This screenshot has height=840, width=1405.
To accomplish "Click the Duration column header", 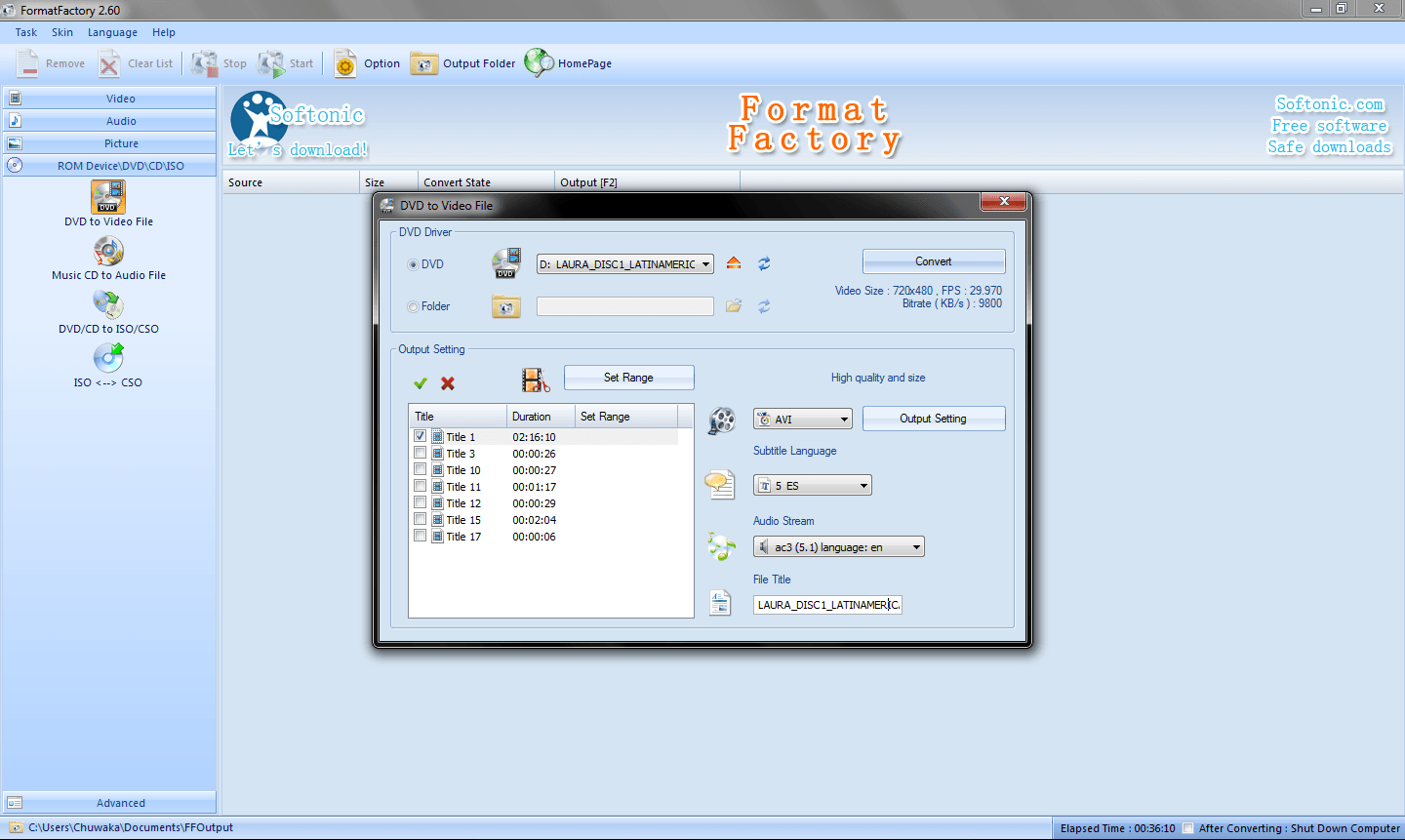I will (x=541, y=417).
